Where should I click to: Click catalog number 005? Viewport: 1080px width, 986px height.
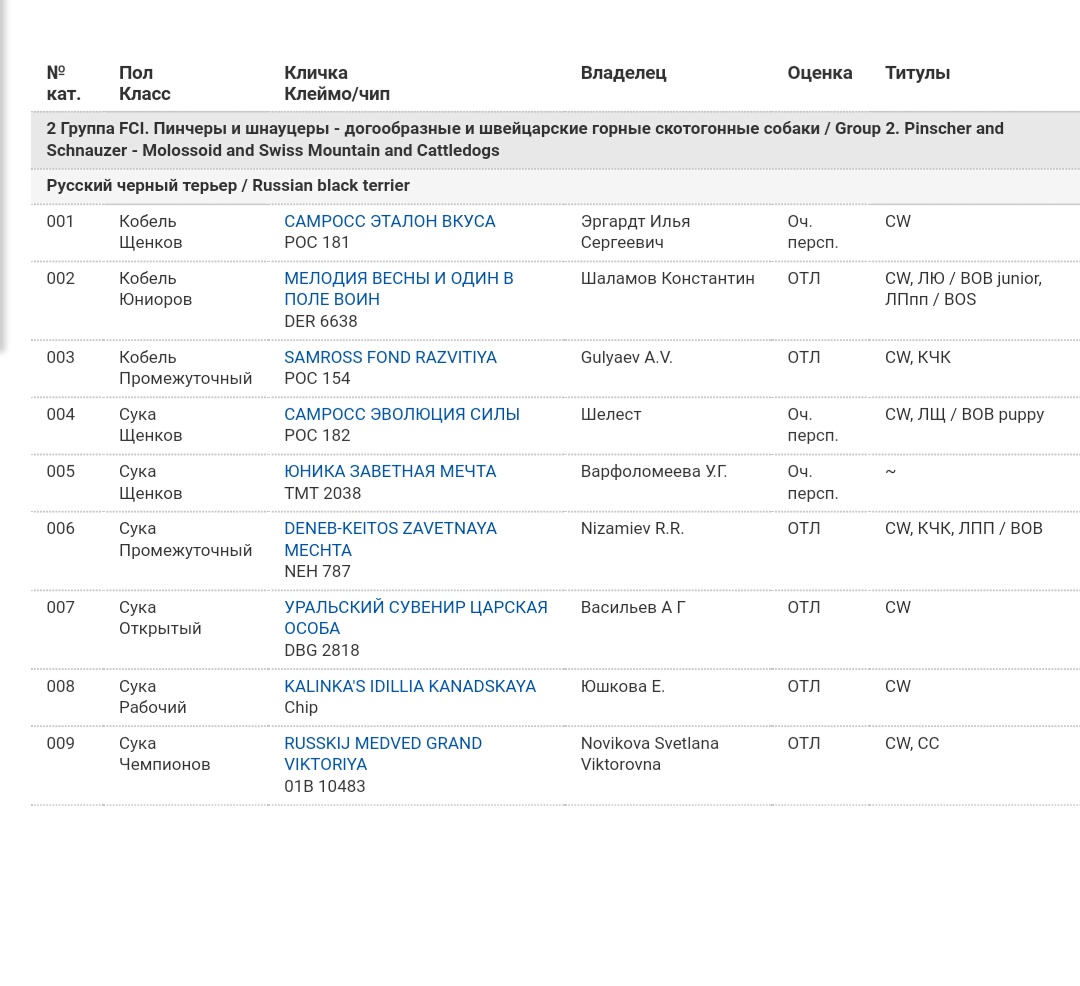pos(61,471)
